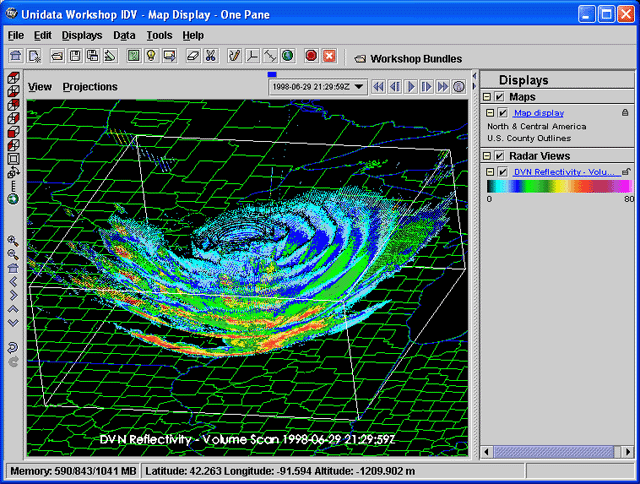The width and height of the screenshot is (640, 484).
Task: Open the Projections menu
Action: coord(90,87)
